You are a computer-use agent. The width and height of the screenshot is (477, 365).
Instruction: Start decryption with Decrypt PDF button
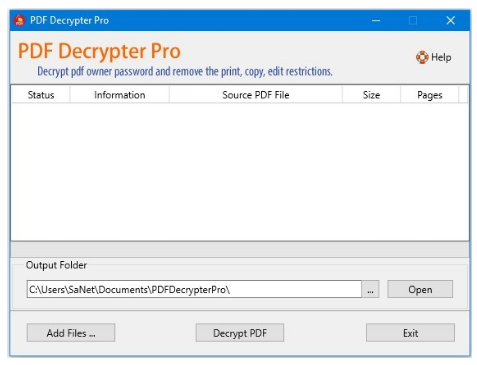pyautogui.click(x=240, y=332)
